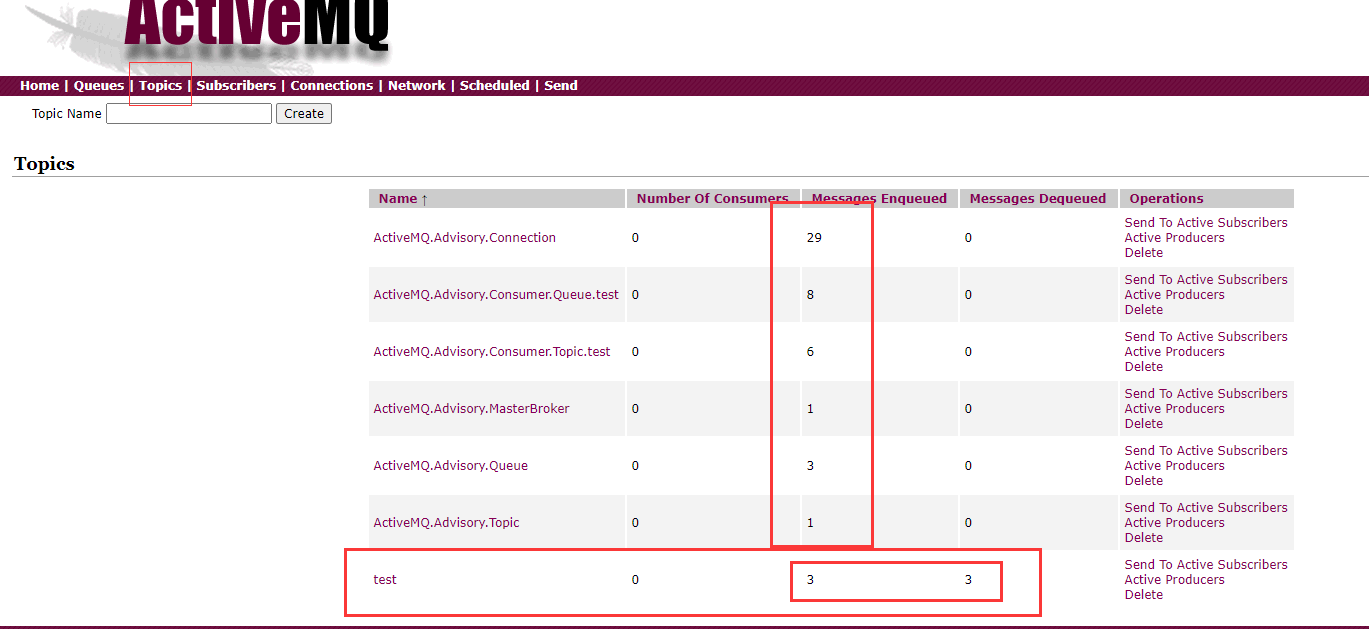Delete the Advisory.Consumer.Topic.test topic
1369x629 pixels.
point(1144,367)
